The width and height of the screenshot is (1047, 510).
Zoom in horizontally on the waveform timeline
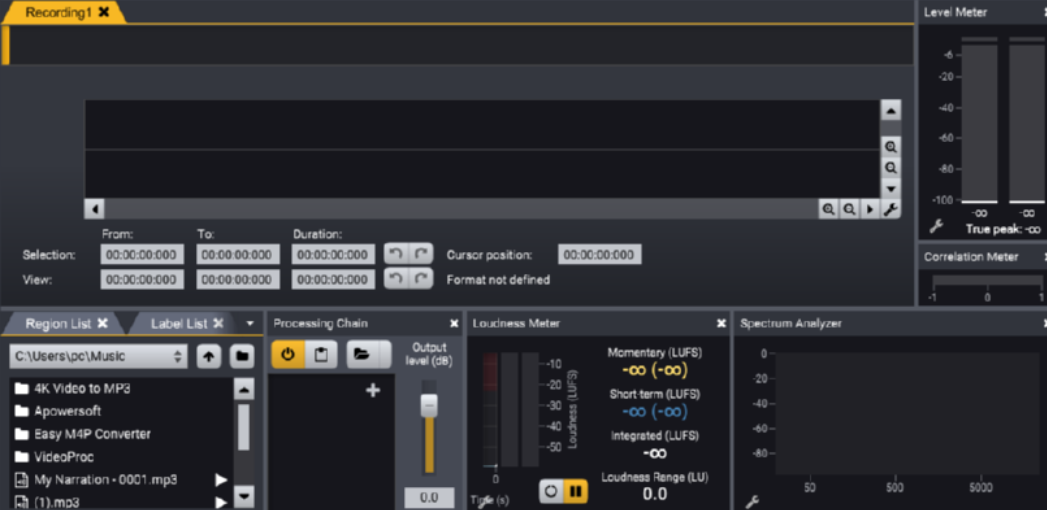(829, 210)
